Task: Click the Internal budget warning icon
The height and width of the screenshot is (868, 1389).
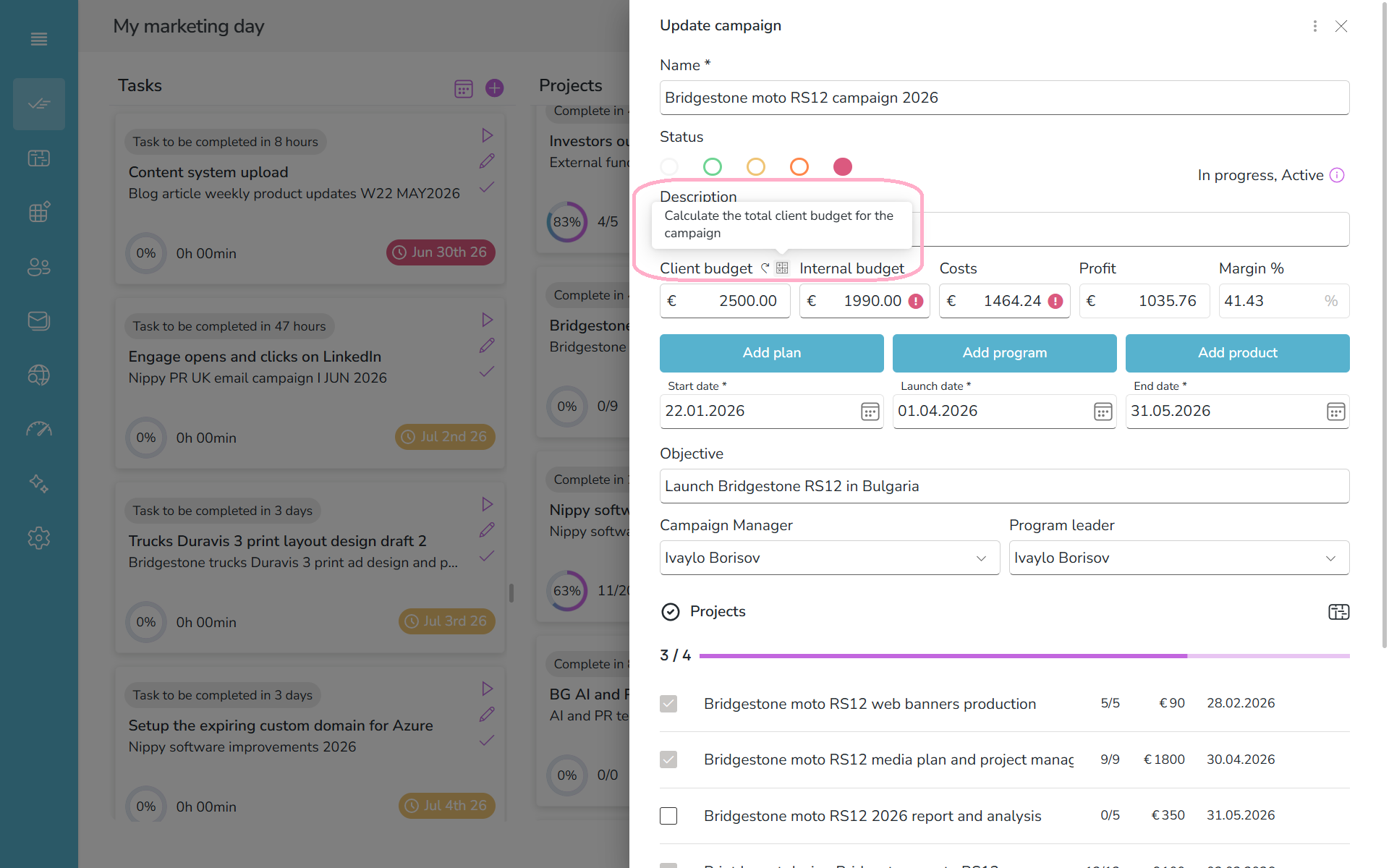Action: pos(916,301)
